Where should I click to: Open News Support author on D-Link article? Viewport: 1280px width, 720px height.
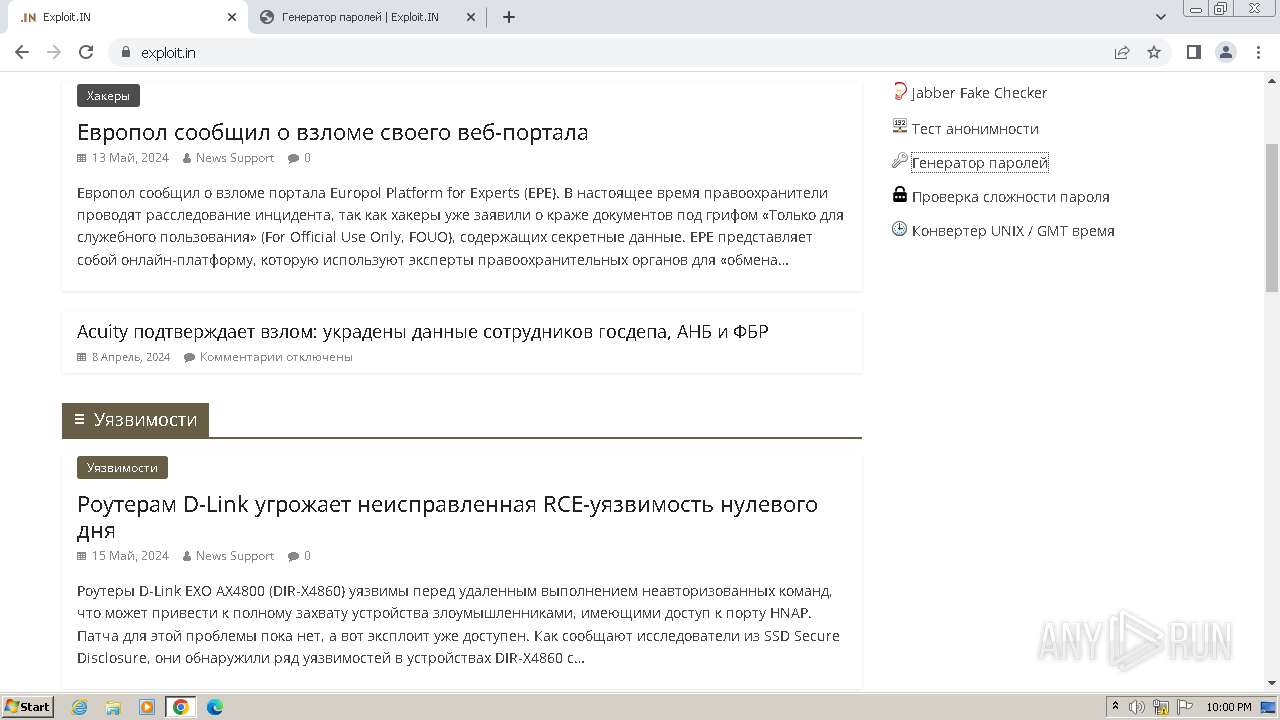pos(235,556)
